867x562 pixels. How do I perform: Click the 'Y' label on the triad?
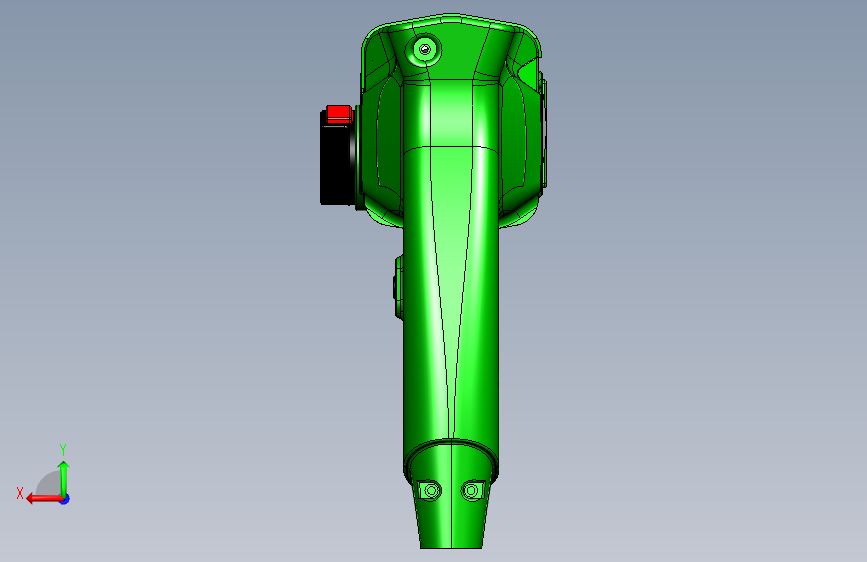click(x=63, y=450)
